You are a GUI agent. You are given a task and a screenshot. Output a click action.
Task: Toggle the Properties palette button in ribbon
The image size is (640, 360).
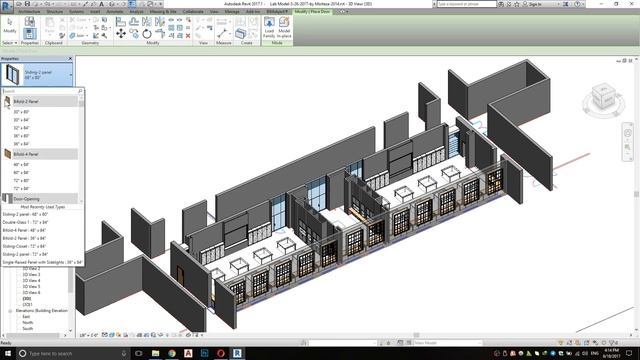(x=29, y=33)
